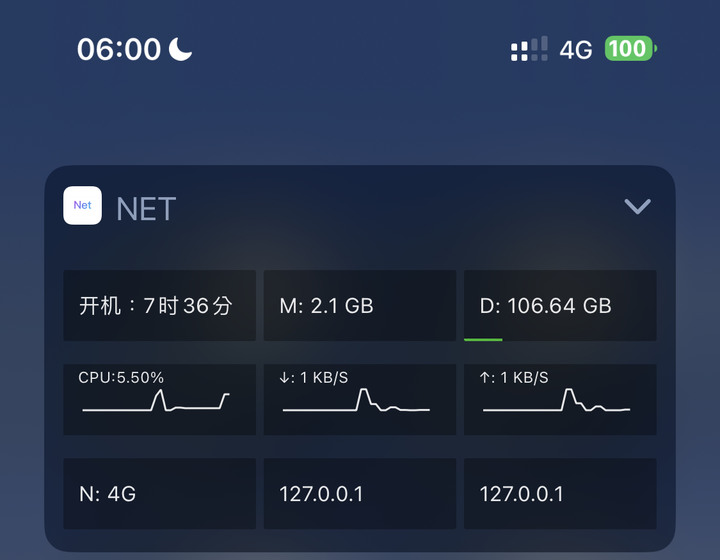Tap the NET widget title text
This screenshot has height=560, width=720.
click(146, 209)
